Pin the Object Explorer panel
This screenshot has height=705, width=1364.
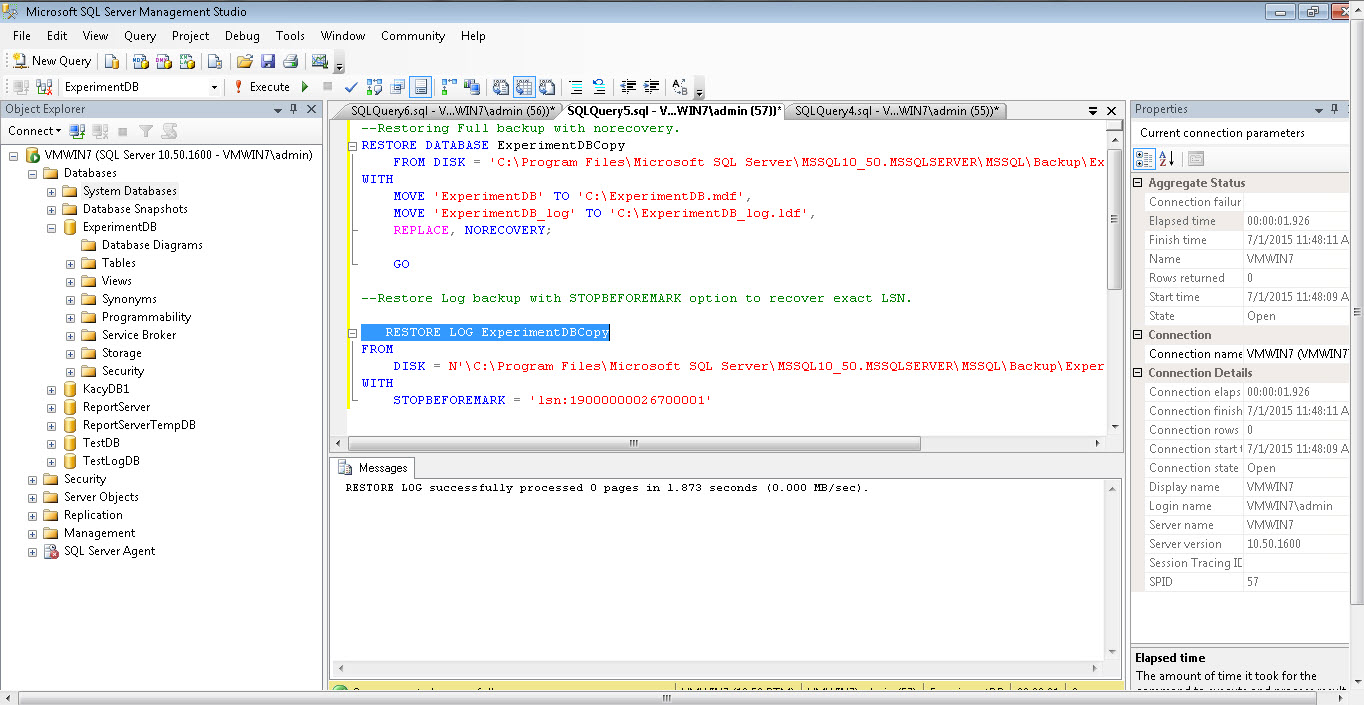(x=294, y=109)
